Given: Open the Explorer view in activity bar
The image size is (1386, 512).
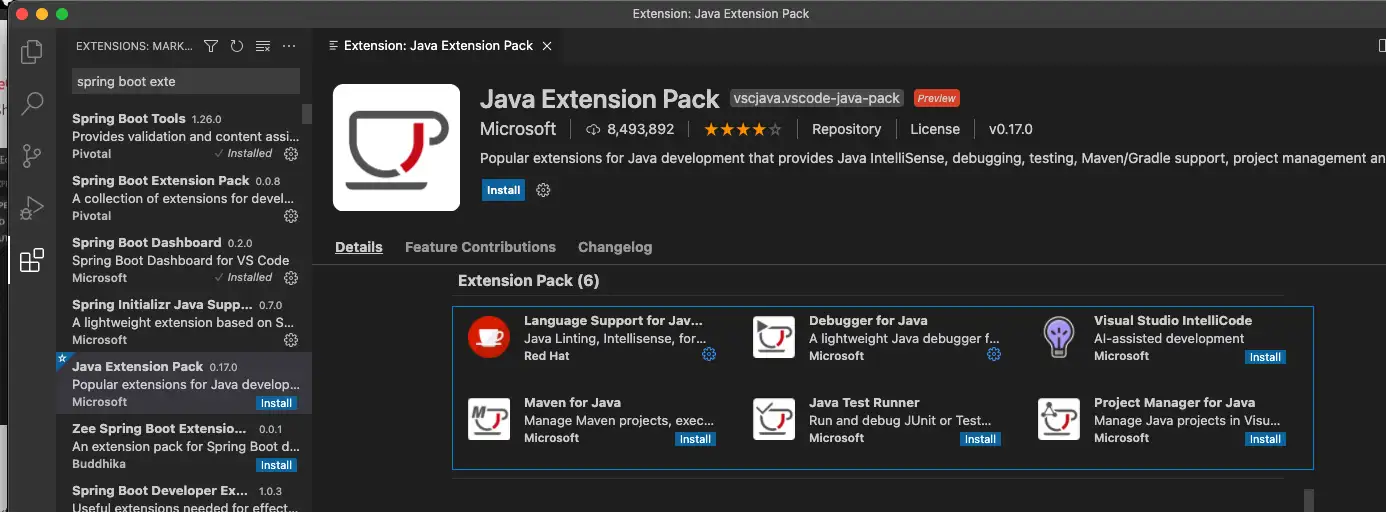Looking at the screenshot, I should point(32,52).
